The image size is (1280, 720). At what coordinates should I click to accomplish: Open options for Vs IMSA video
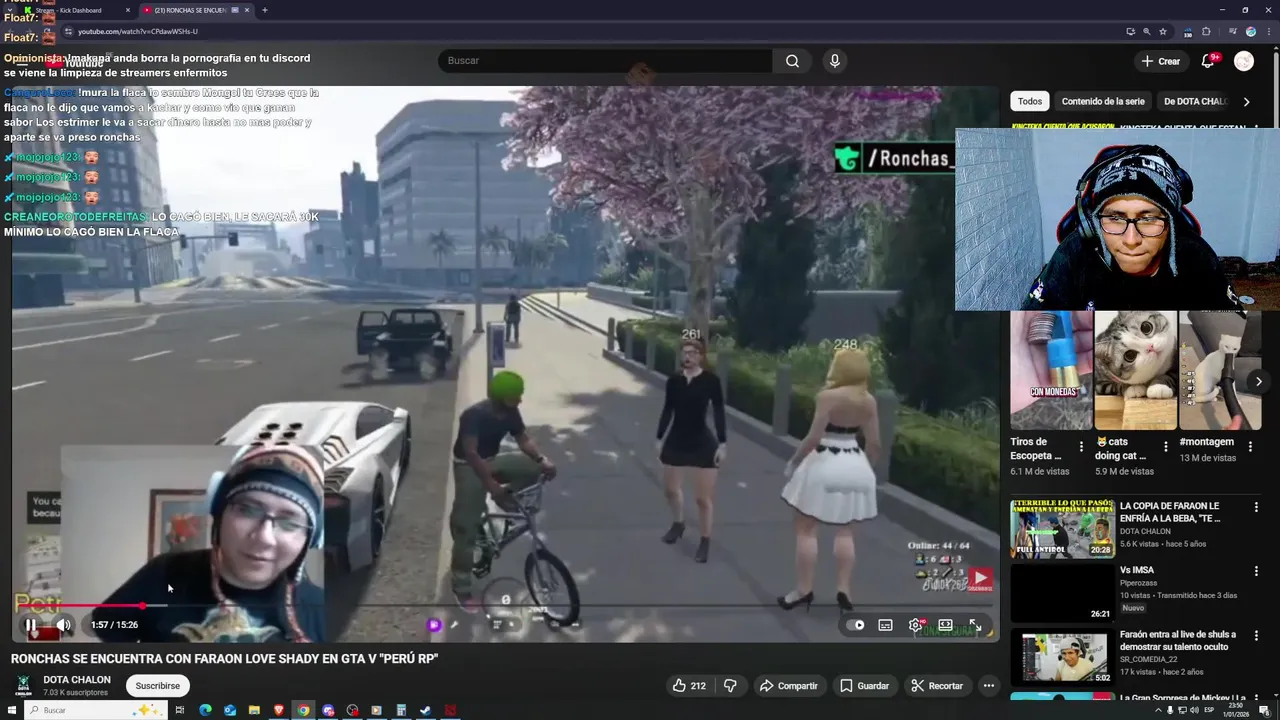tap(1257, 571)
